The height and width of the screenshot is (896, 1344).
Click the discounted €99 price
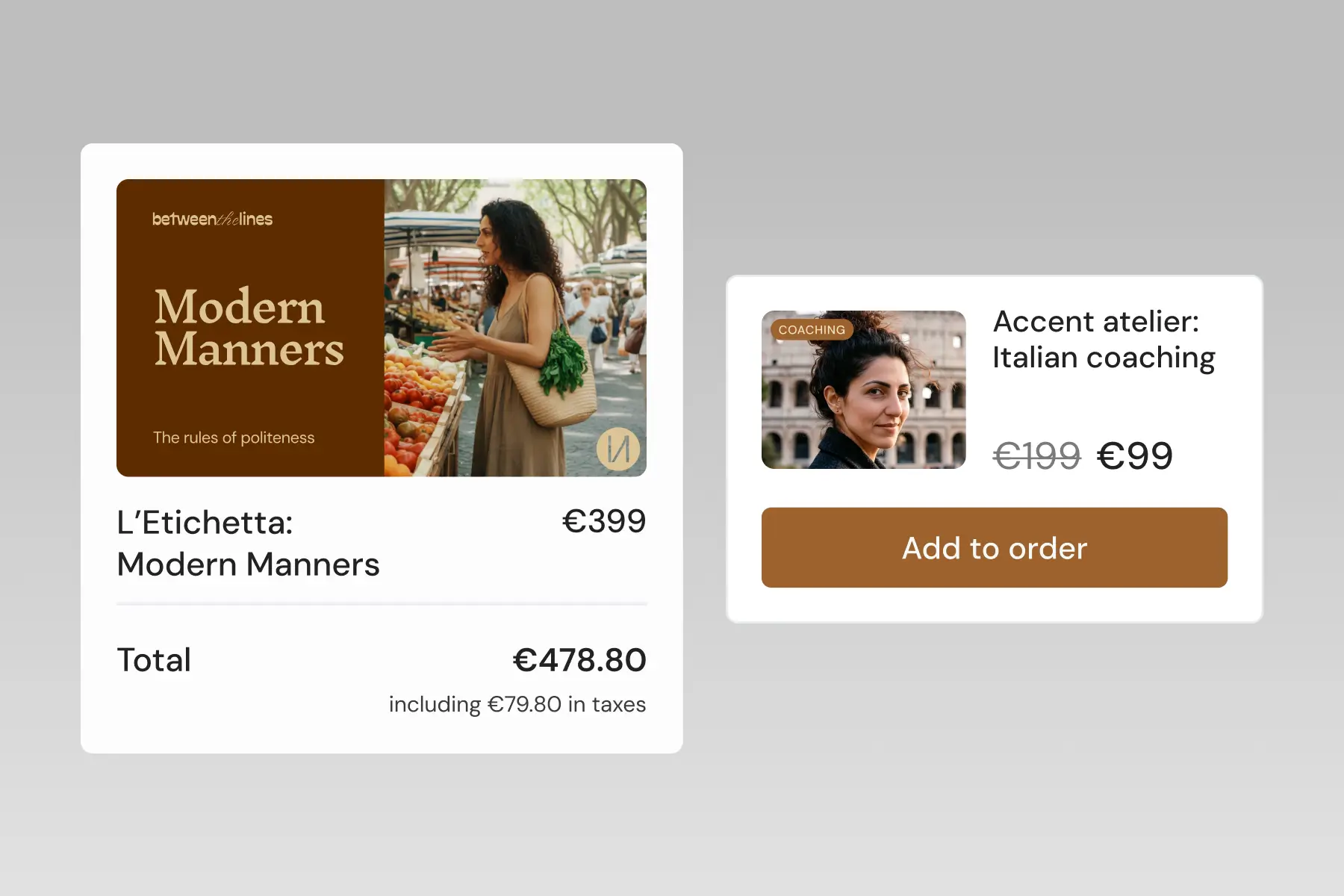tap(1134, 455)
